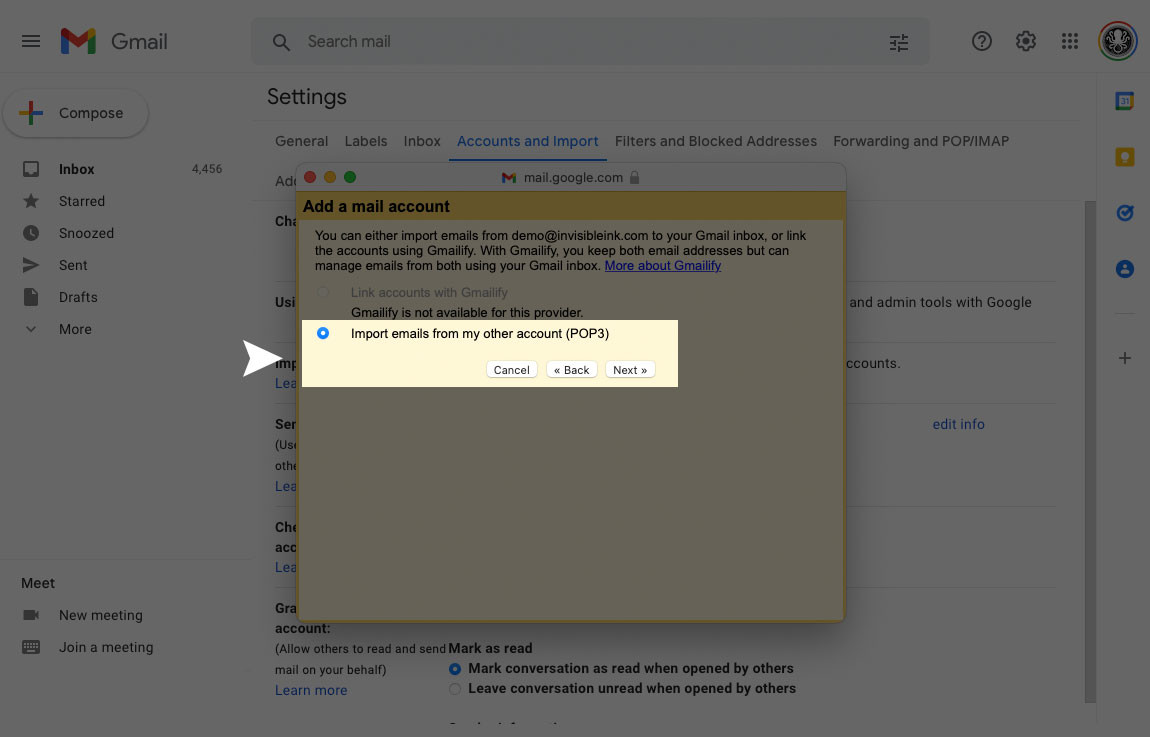The width and height of the screenshot is (1150, 737).
Task: Open the Settings gear icon
Action: [1025, 41]
